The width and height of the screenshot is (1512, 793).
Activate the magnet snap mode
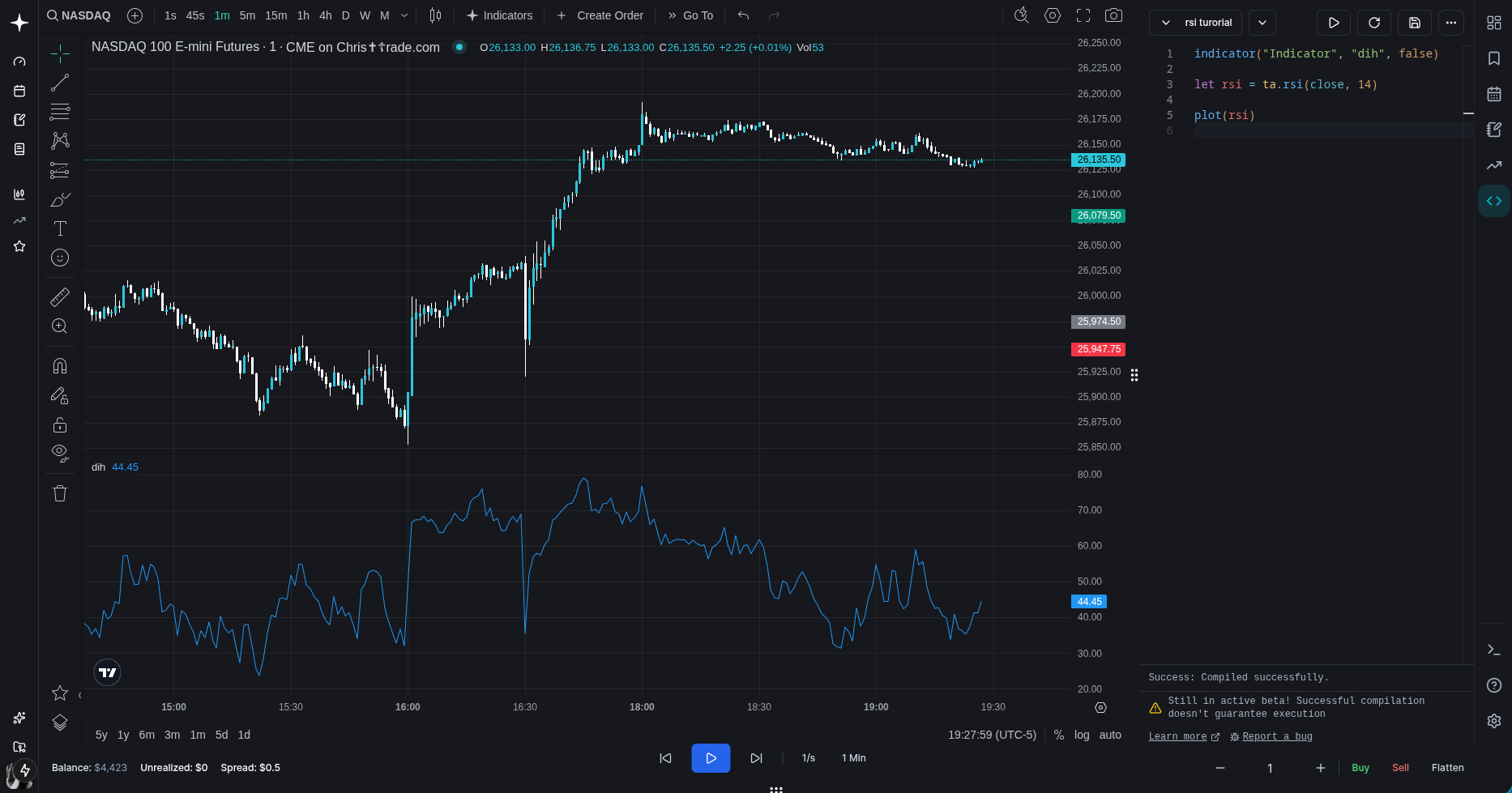[x=60, y=366]
